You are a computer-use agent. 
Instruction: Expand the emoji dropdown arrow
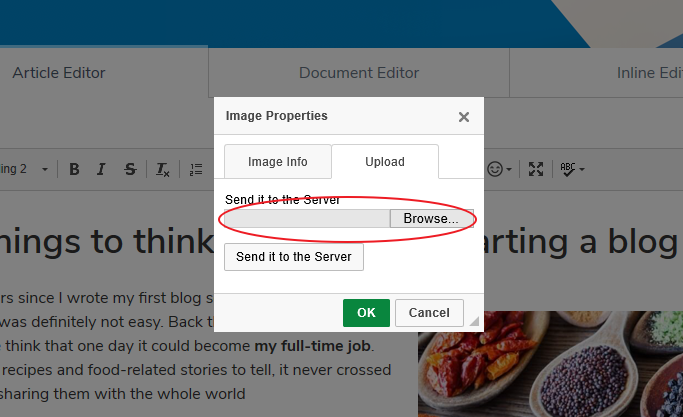[x=509, y=169]
